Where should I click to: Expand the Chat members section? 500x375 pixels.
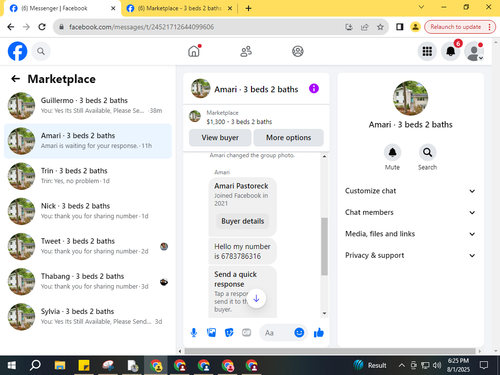(410, 212)
